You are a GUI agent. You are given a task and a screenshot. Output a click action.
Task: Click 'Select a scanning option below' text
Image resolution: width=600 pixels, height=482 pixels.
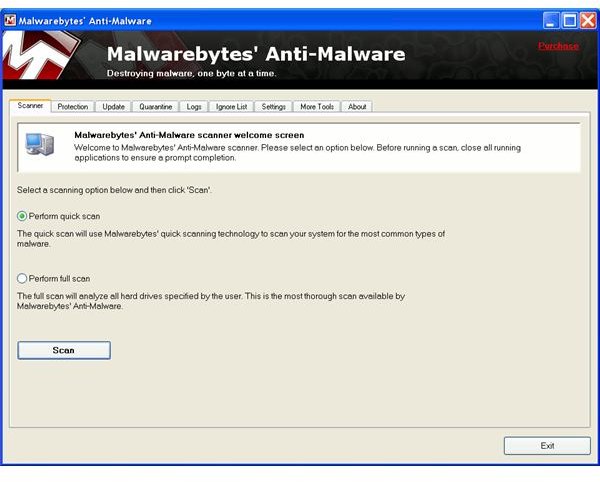coord(114,190)
